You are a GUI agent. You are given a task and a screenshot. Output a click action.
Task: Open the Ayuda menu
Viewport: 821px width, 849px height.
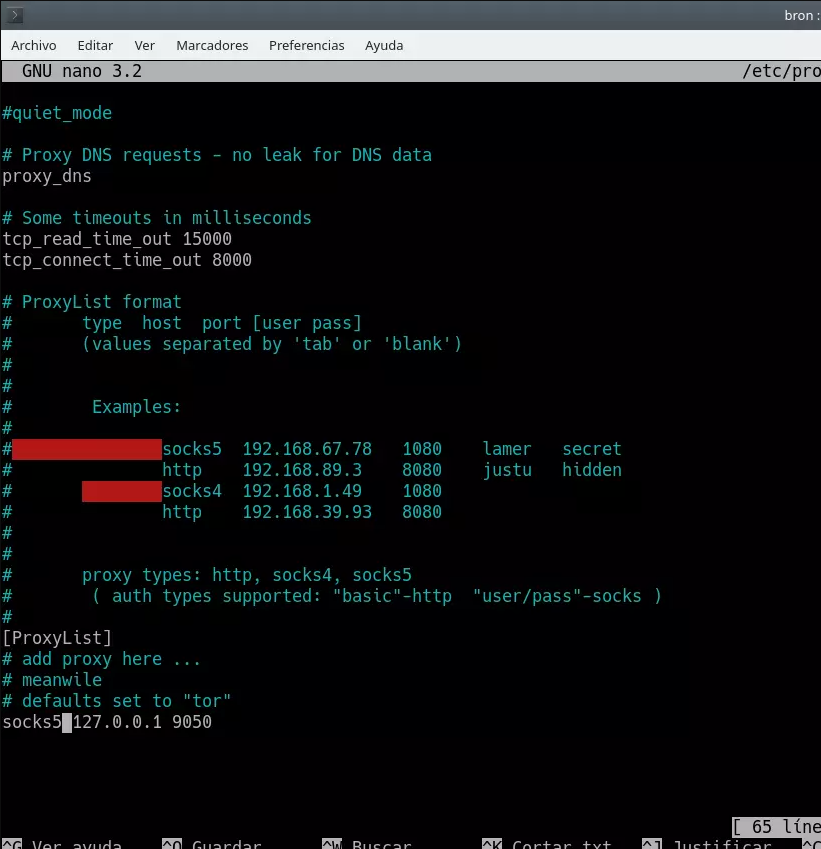point(384,45)
